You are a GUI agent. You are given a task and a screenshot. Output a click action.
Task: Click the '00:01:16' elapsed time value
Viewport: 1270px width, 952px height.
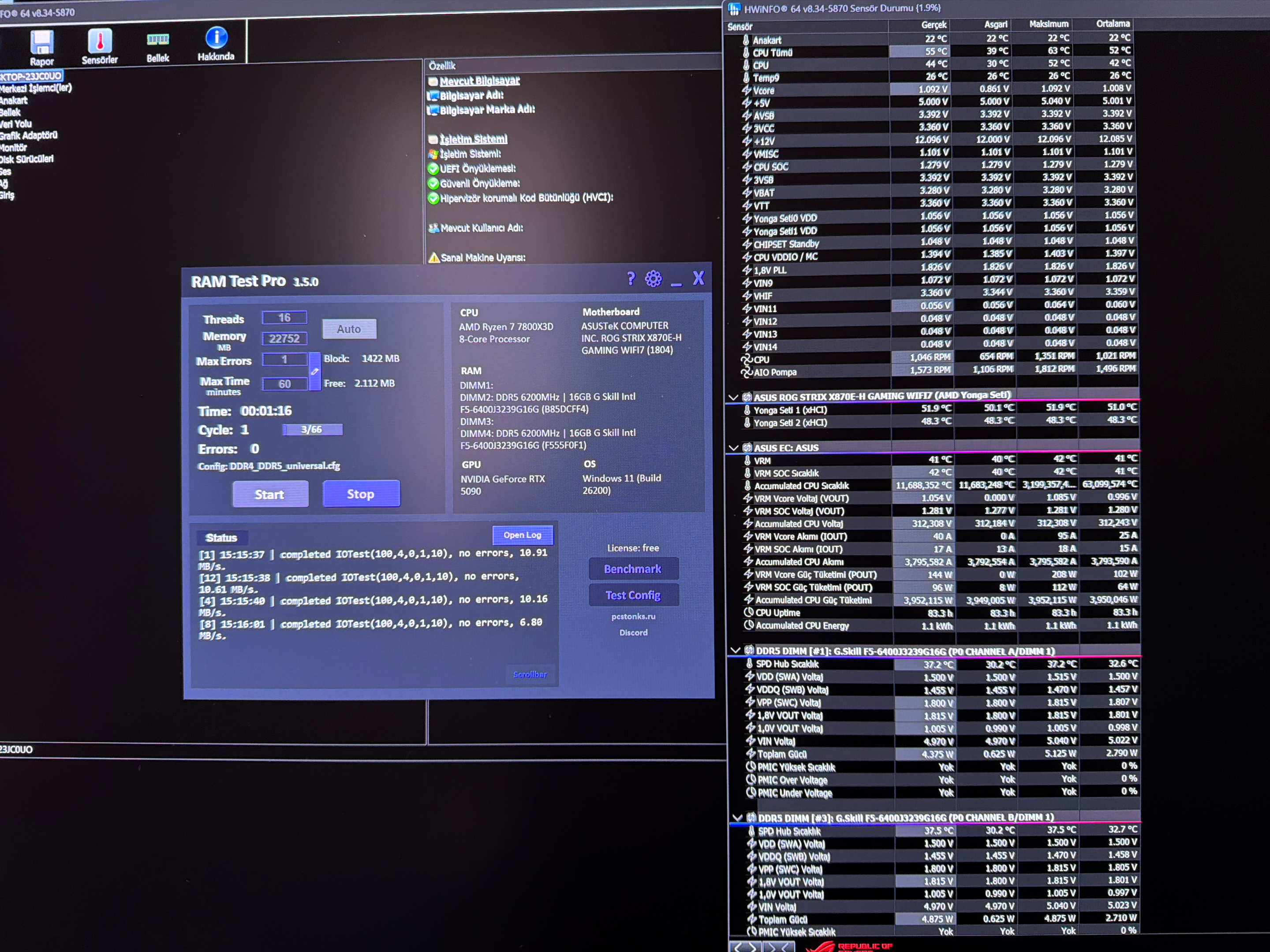point(266,411)
